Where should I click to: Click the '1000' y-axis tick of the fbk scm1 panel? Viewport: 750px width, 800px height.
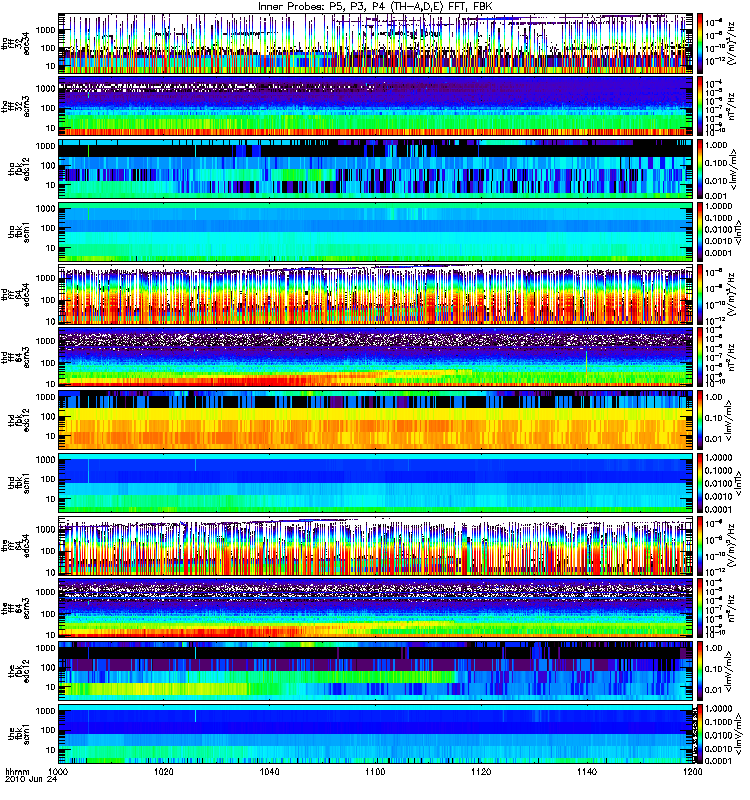point(46,711)
